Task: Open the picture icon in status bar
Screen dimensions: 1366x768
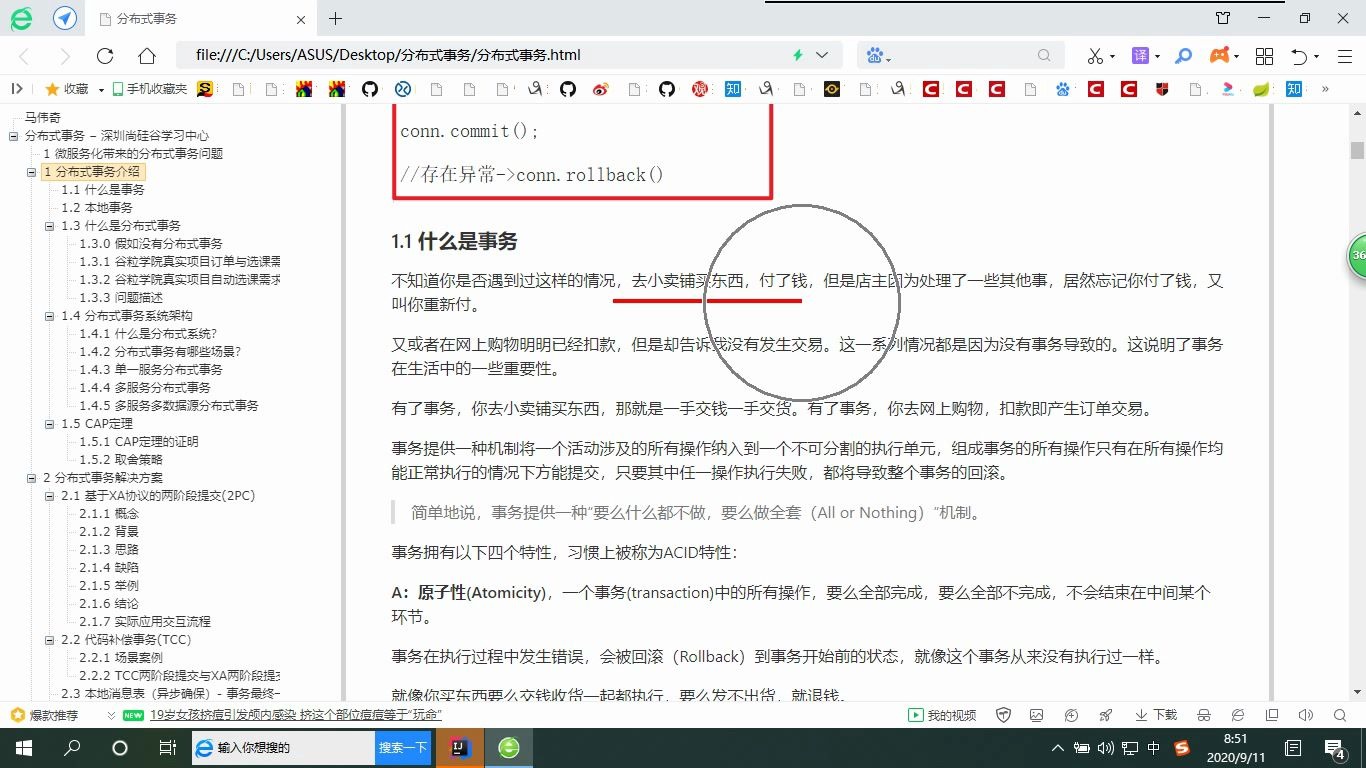Action: [1037, 715]
